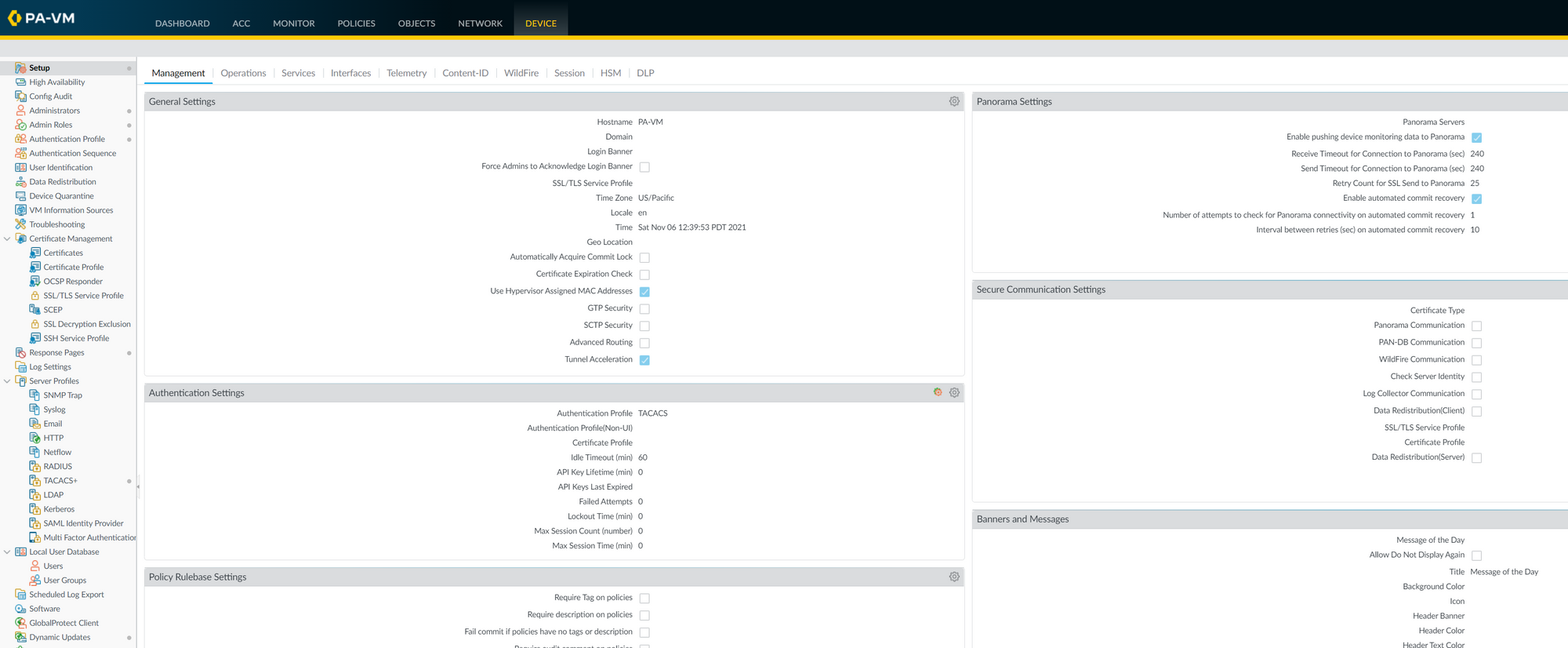Switch to the Operations tab

click(243, 73)
